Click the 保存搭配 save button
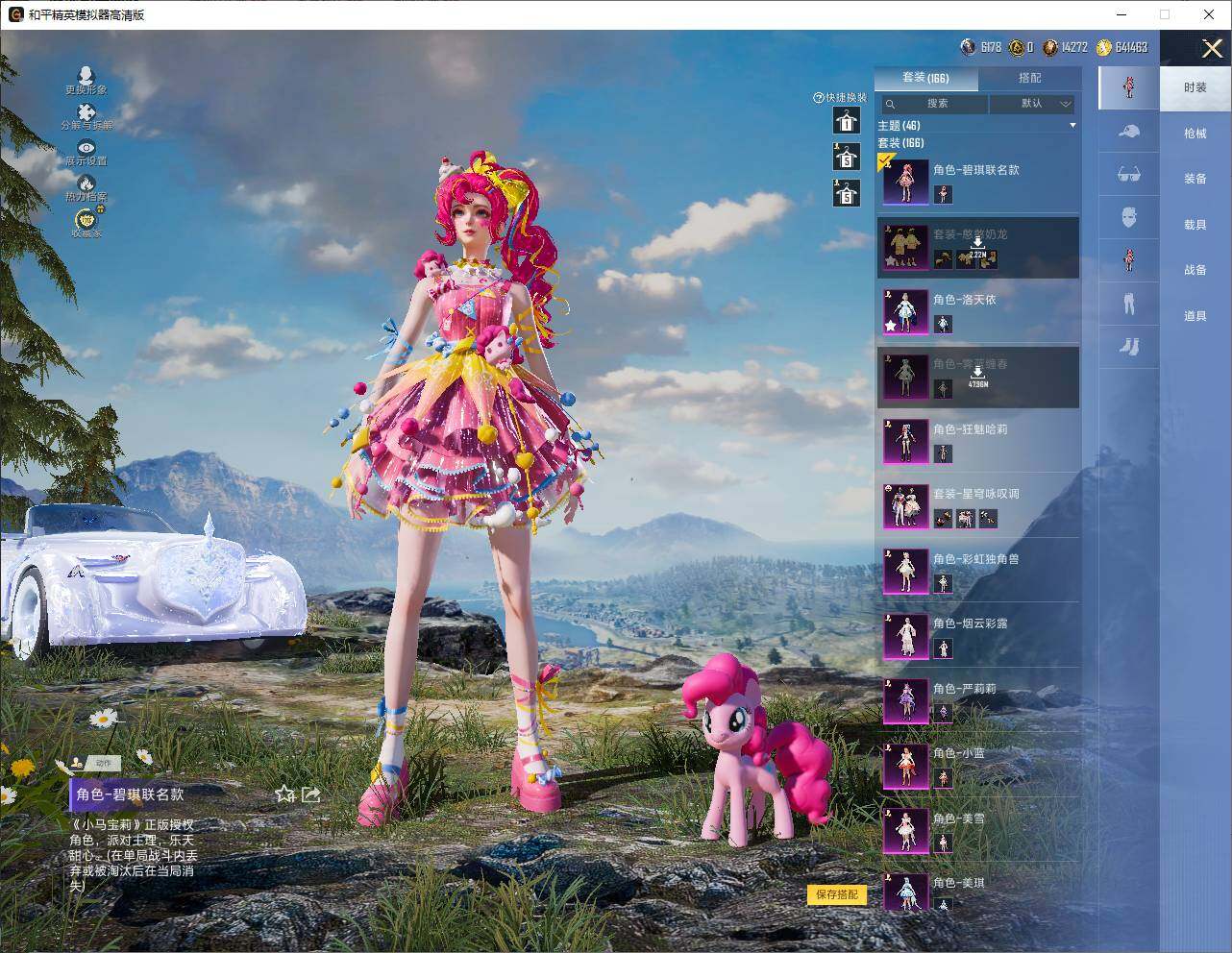This screenshot has width=1232, height=953. (837, 895)
